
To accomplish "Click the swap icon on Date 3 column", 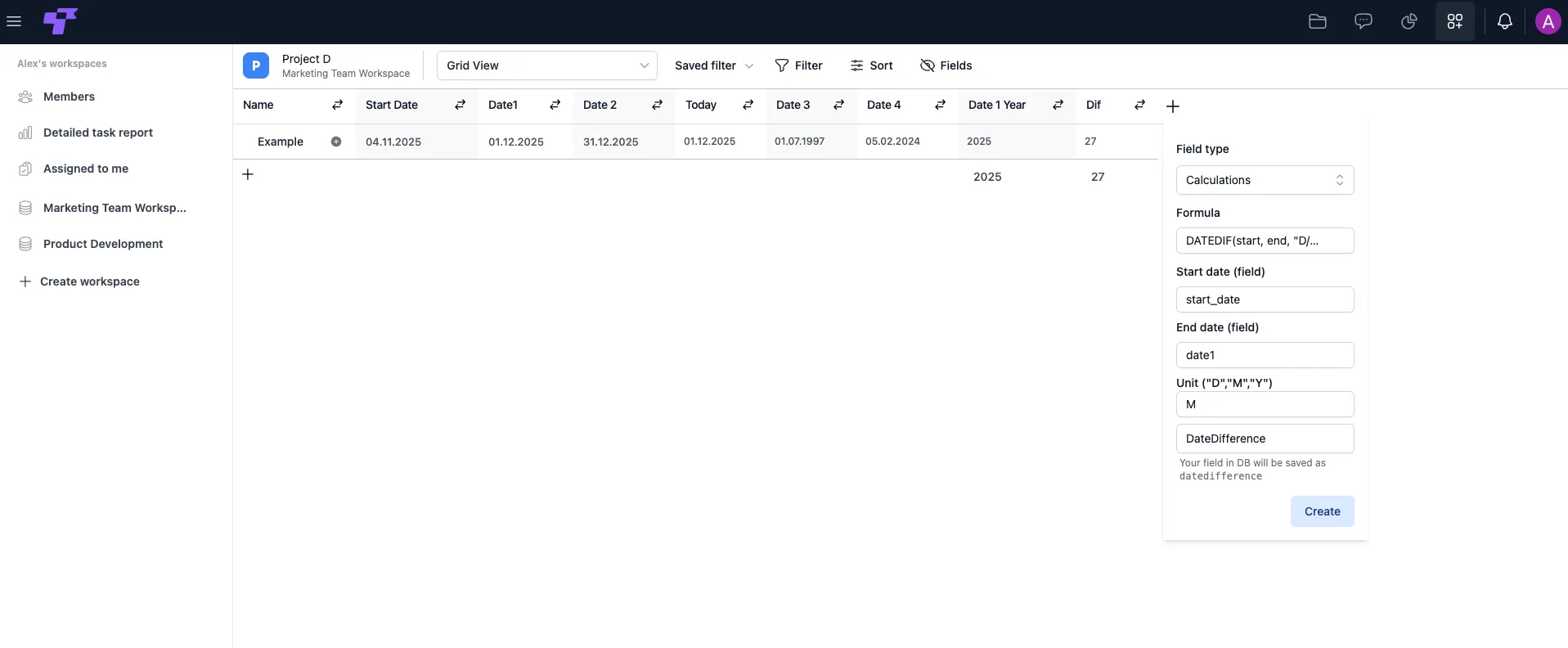I will click(838, 105).
